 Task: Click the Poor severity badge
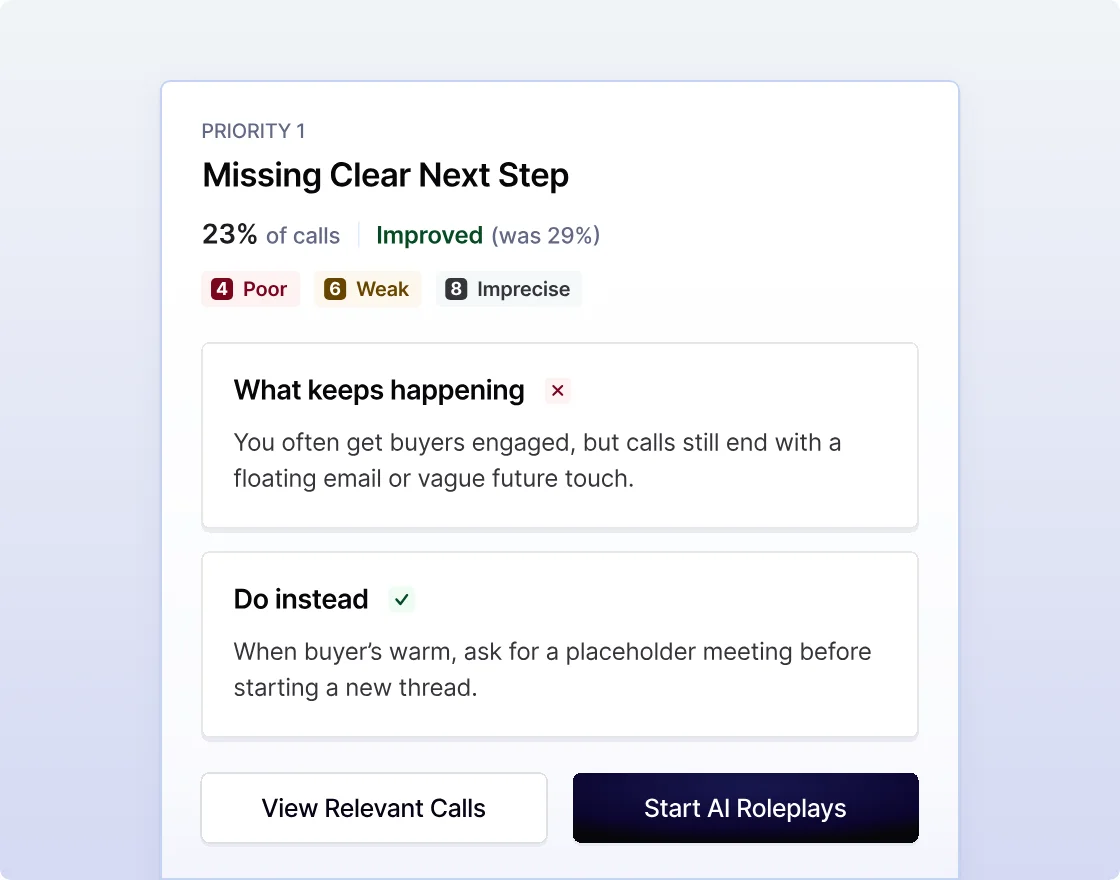point(250,289)
